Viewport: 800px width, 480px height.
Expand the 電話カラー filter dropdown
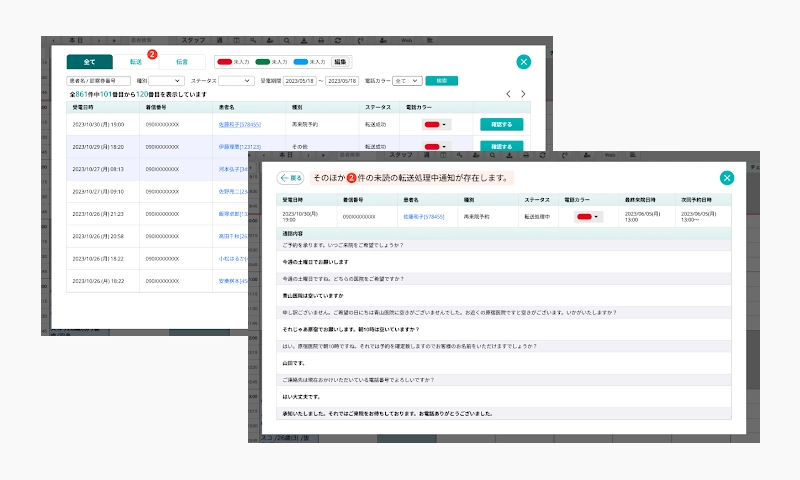click(x=407, y=80)
